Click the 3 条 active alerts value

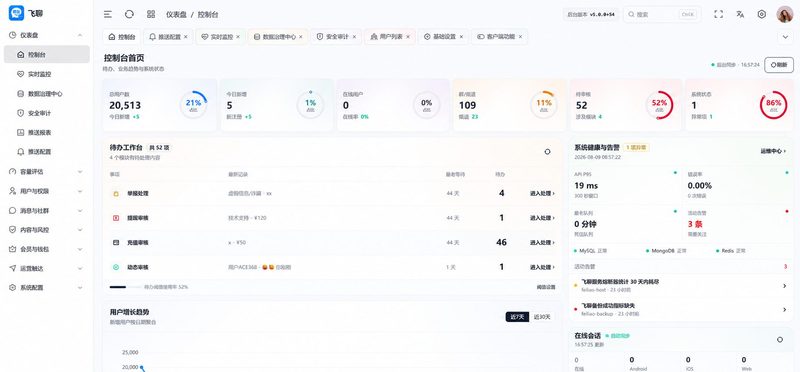coord(696,224)
